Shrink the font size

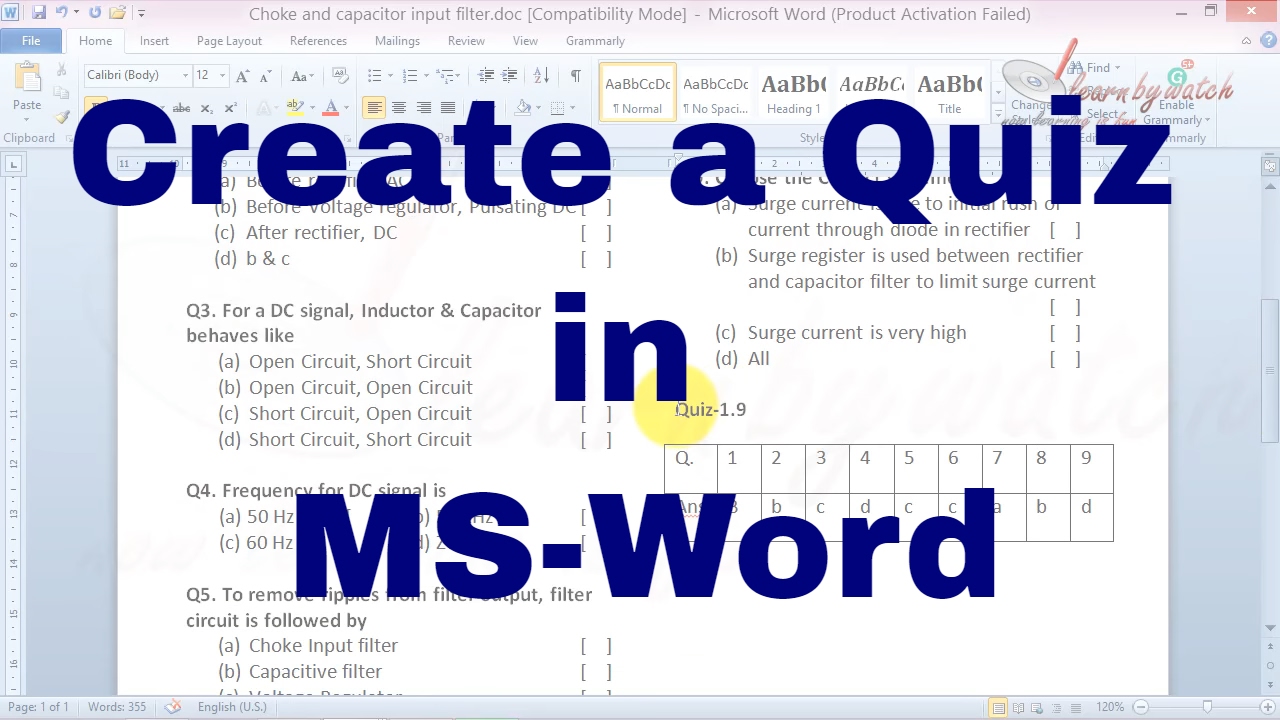(x=265, y=76)
